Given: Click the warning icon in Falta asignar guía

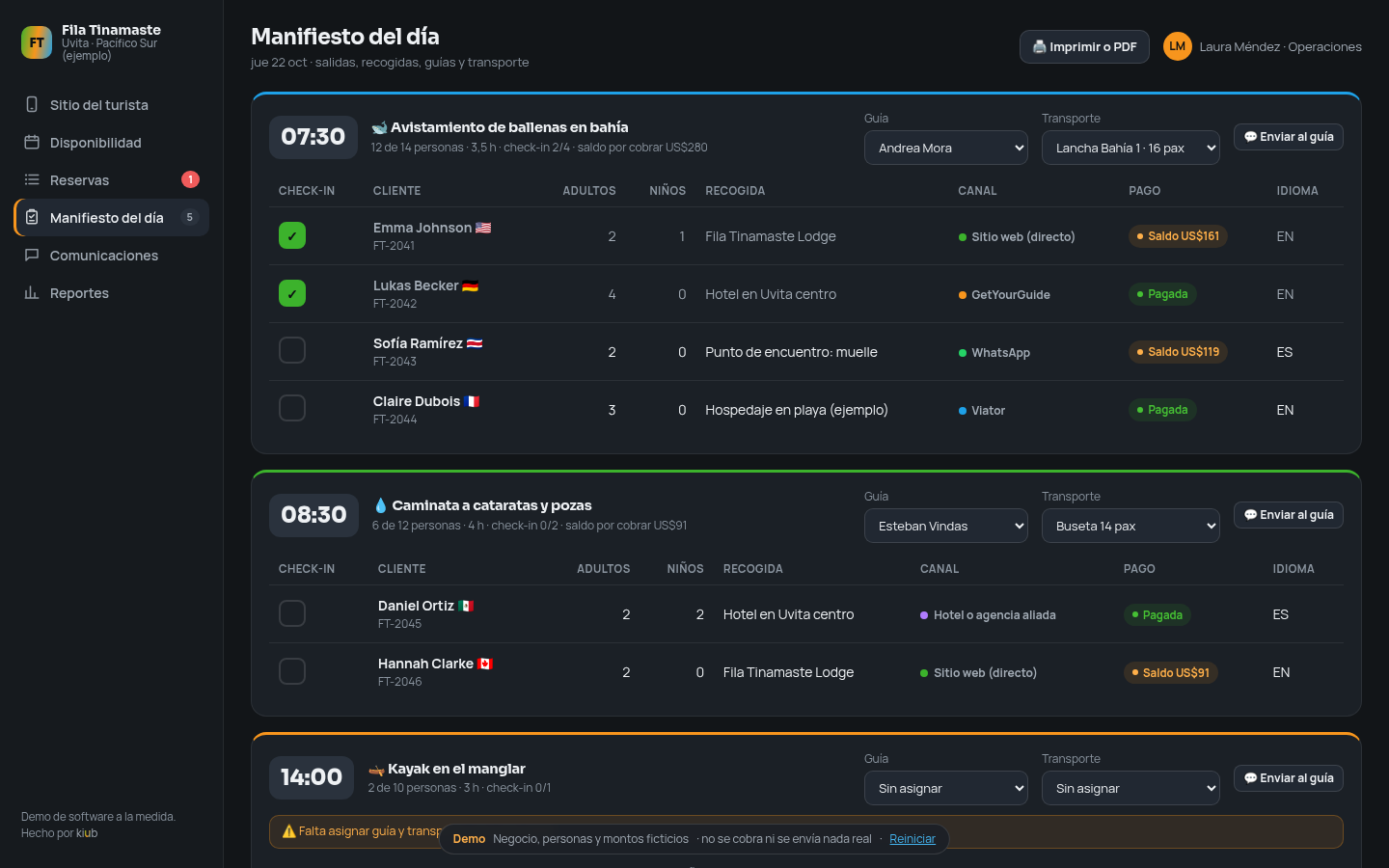Looking at the screenshot, I should point(288,830).
